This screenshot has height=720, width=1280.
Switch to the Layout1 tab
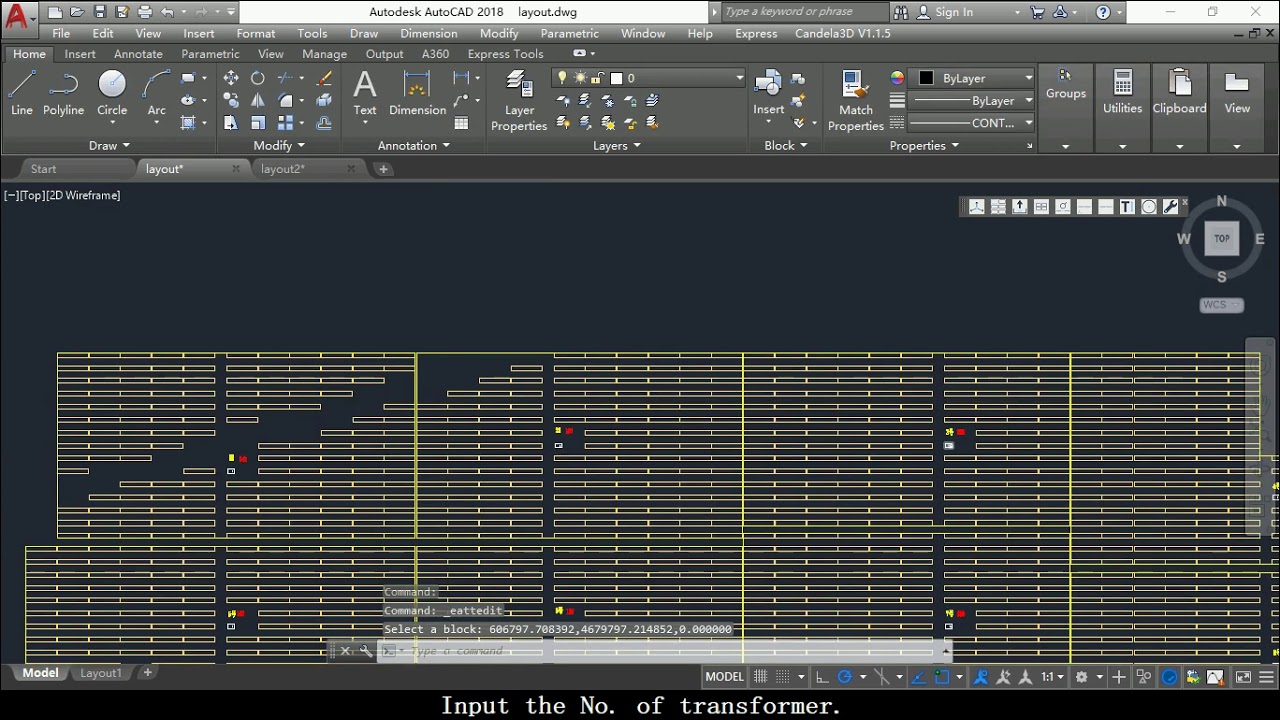click(100, 673)
